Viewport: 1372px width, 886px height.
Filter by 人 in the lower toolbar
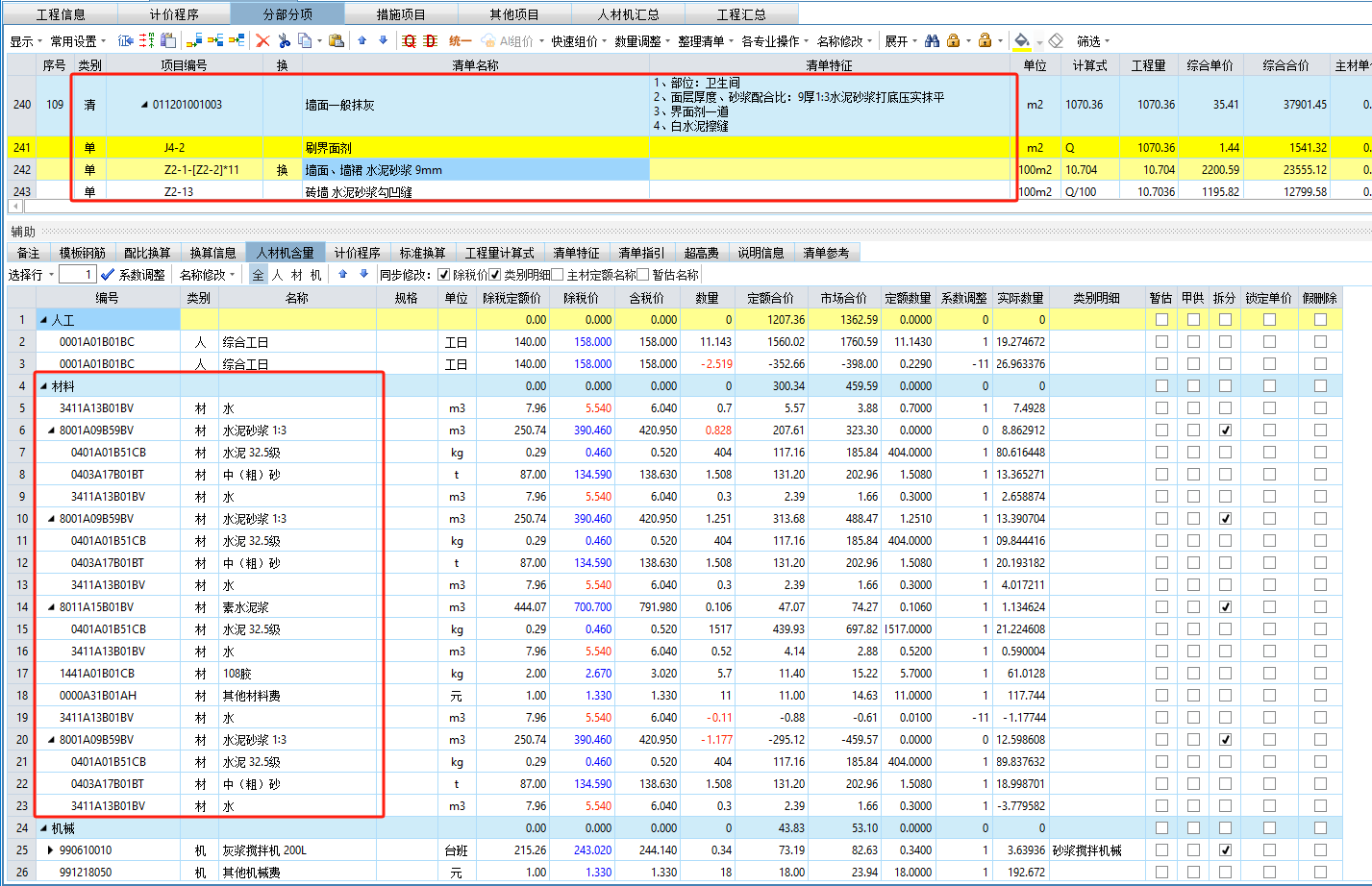coord(277,275)
